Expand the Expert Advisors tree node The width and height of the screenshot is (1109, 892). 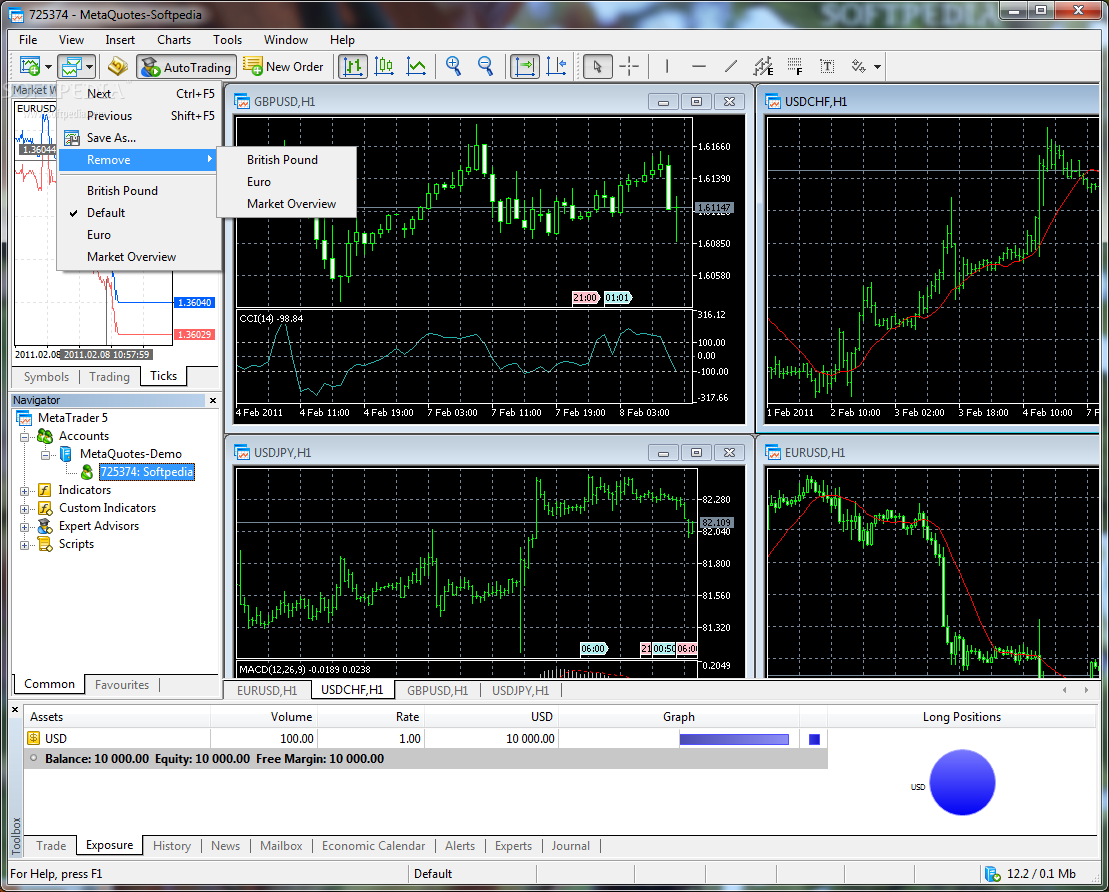point(25,526)
